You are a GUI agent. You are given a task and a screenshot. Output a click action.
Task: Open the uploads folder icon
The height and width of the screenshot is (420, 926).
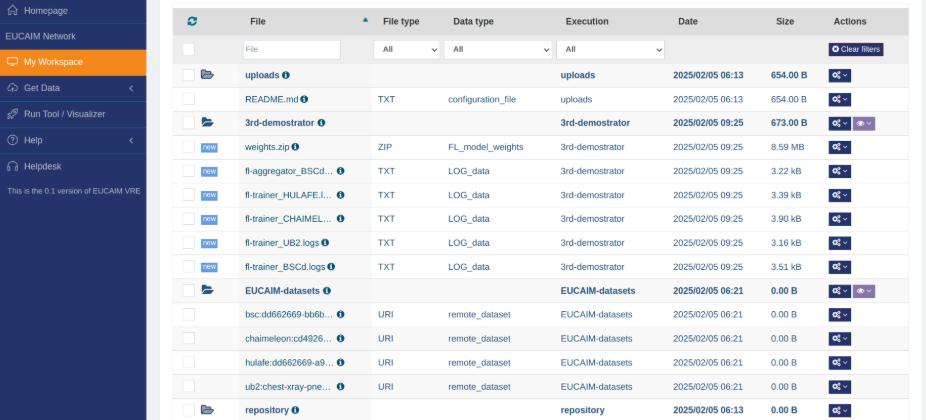(208, 75)
